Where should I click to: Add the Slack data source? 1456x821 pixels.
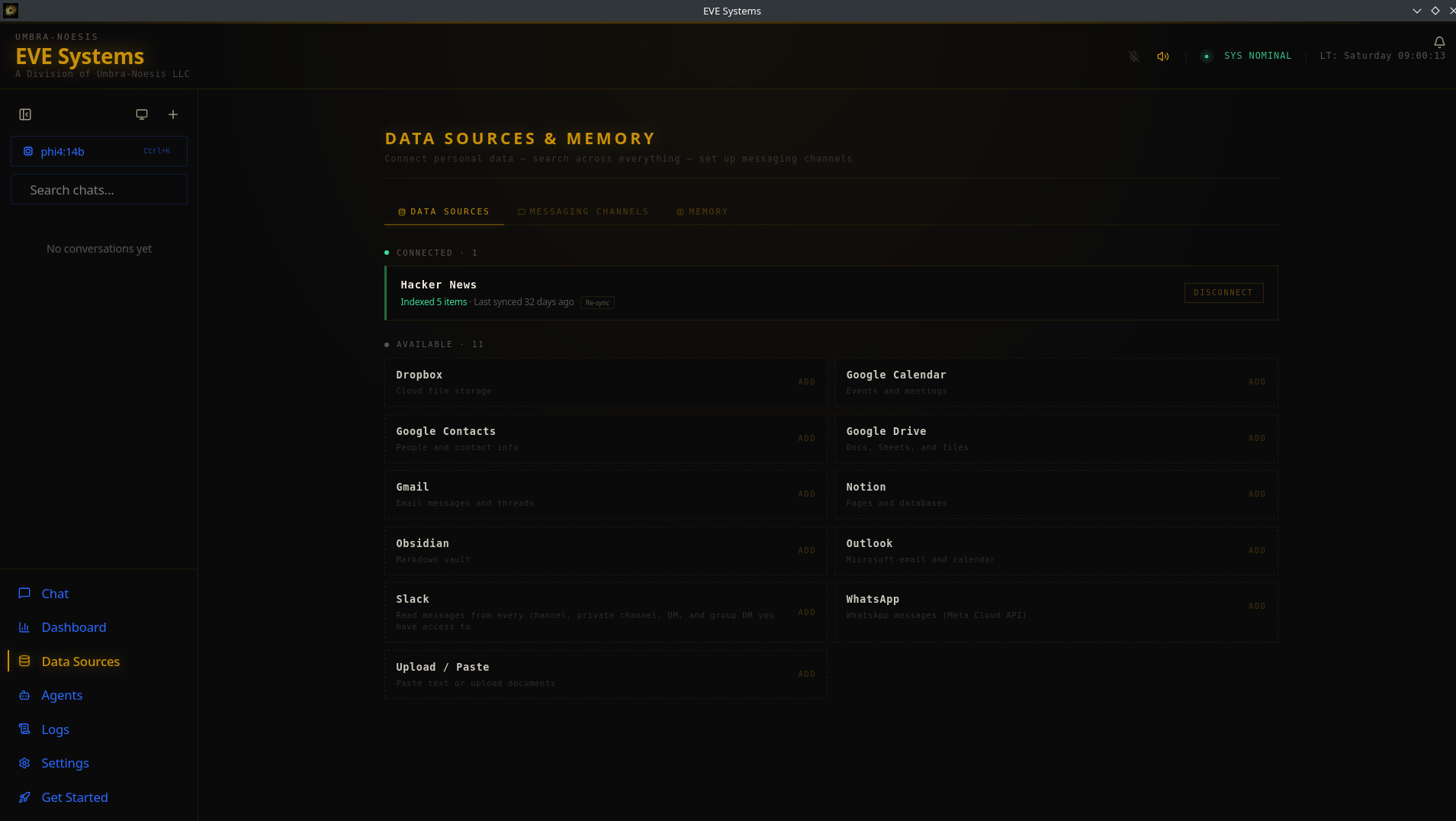pos(807,612)
